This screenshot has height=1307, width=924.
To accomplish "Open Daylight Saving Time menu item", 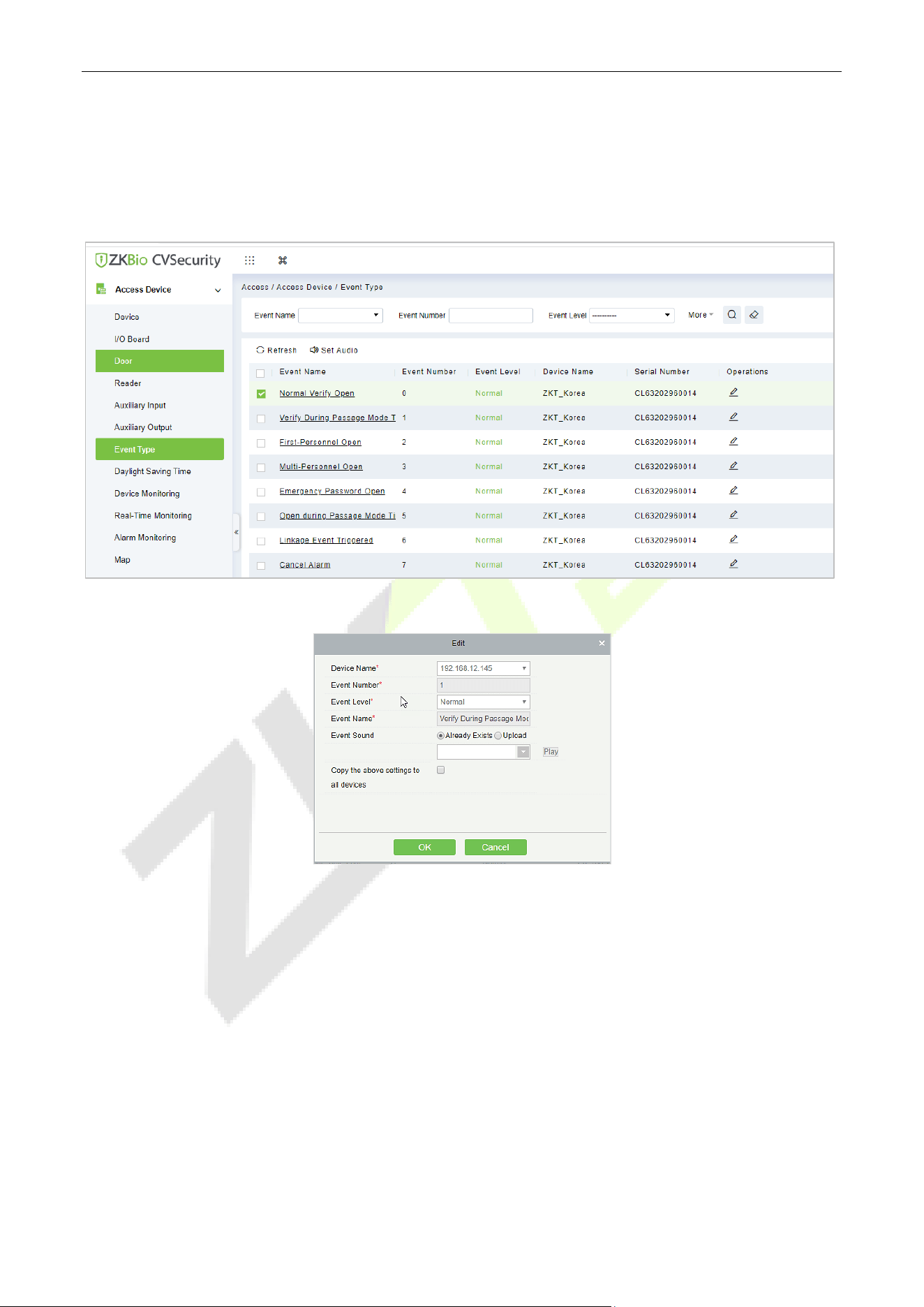I will click(x=153, y=471).
